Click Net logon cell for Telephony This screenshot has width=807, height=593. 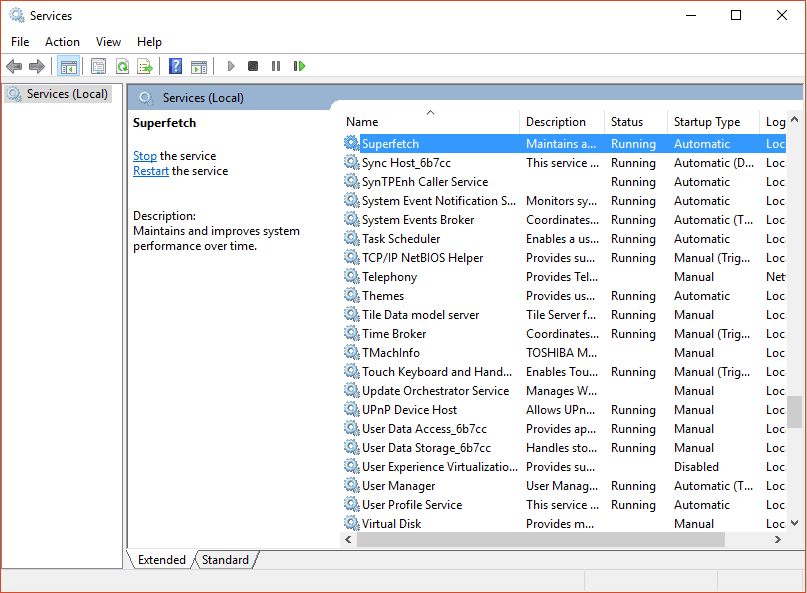[775, 276]
